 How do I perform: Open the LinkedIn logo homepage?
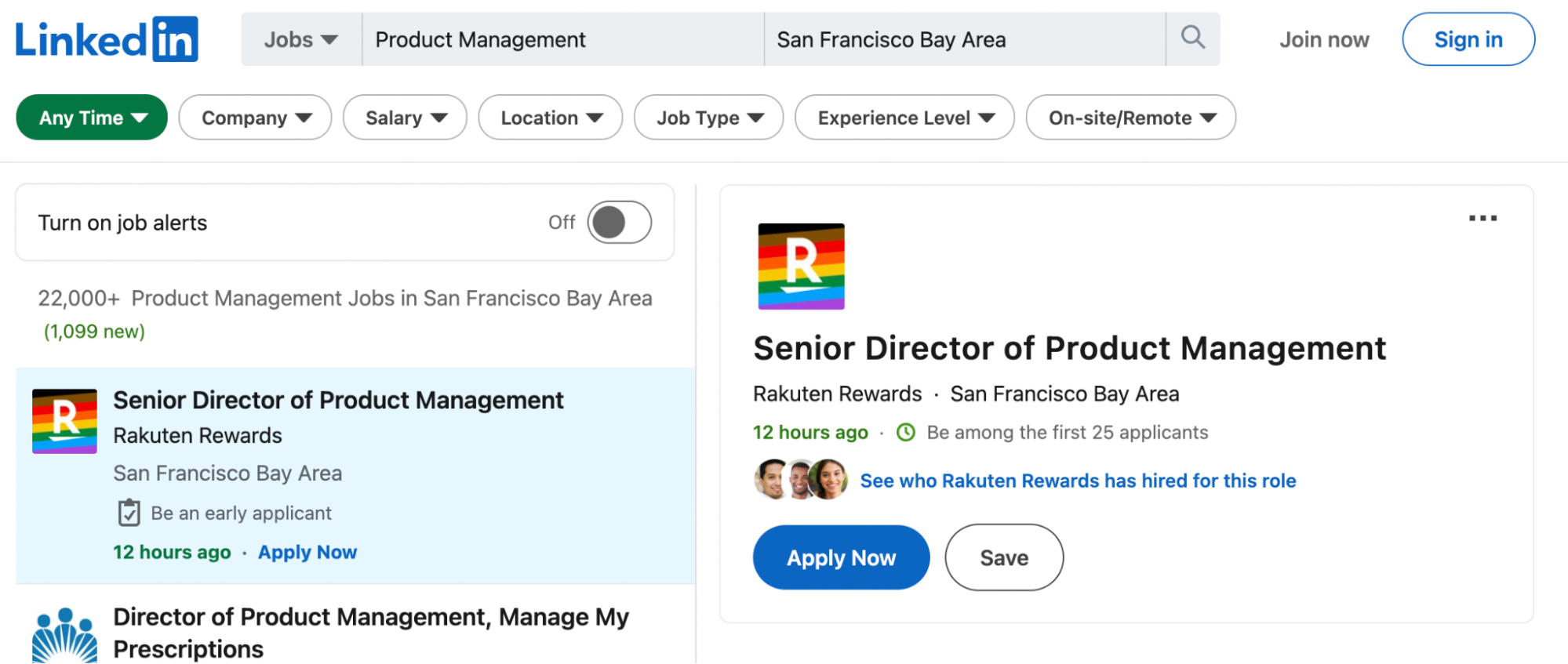coord(107,39)
